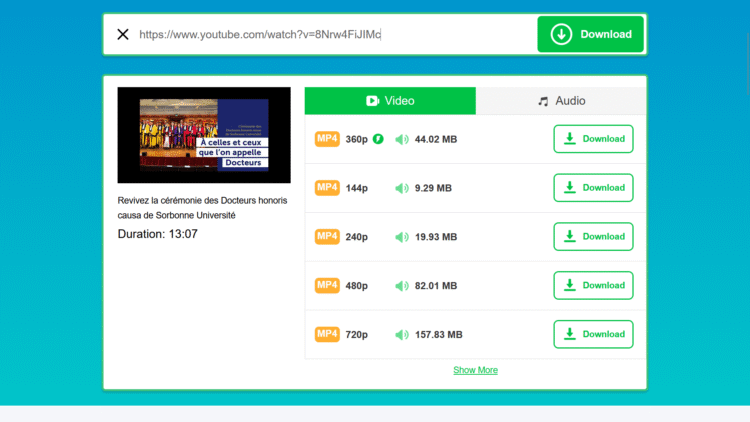Click the 9.29 MB file size
The height and width of the screenshot is (422, 750).
point(433,188)
